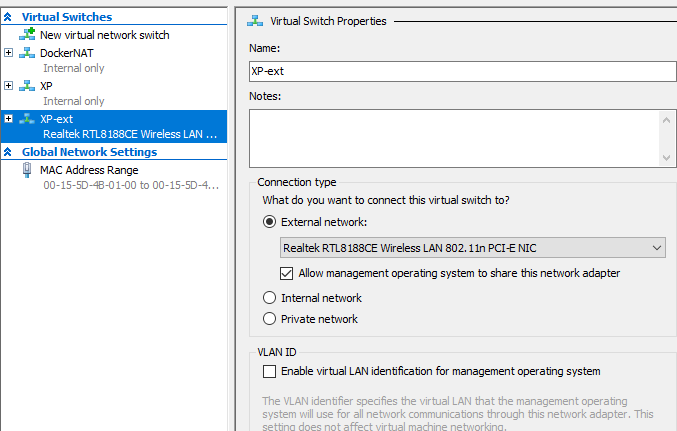Enable virtual LAN identification checkbox

268,371
